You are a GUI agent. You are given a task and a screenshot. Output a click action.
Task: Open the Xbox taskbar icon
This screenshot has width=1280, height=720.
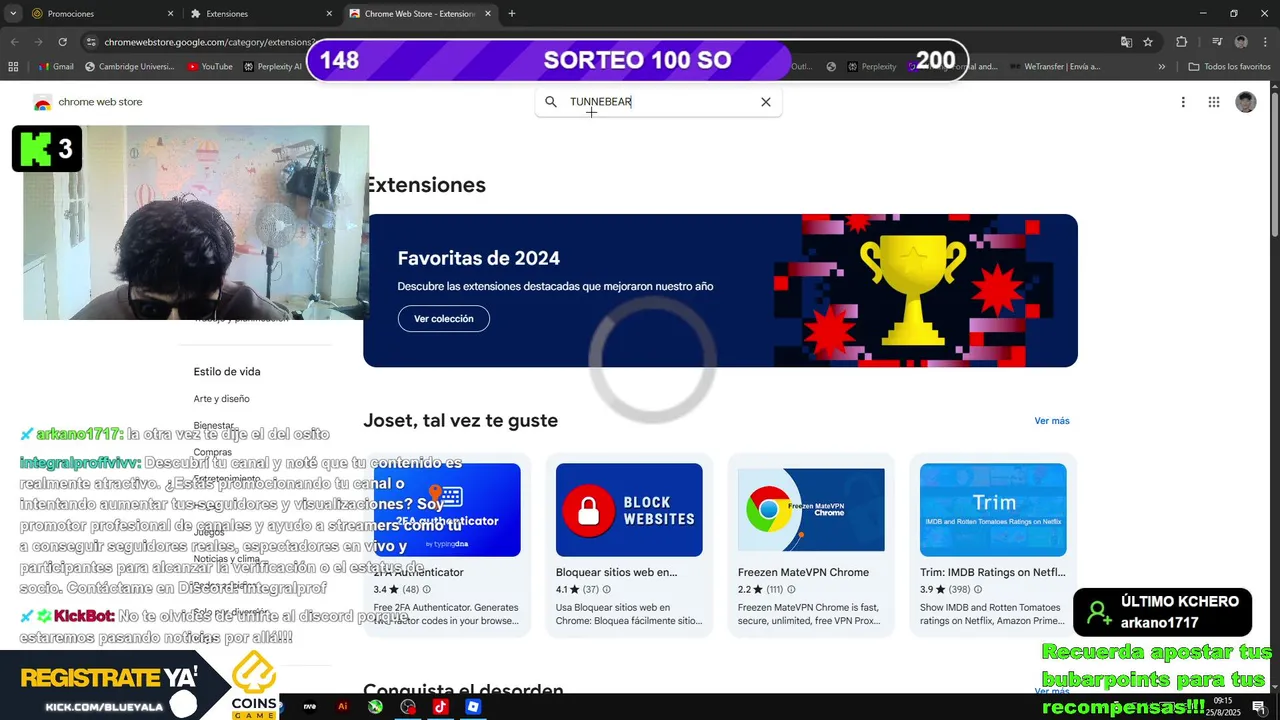click(375, 706)
